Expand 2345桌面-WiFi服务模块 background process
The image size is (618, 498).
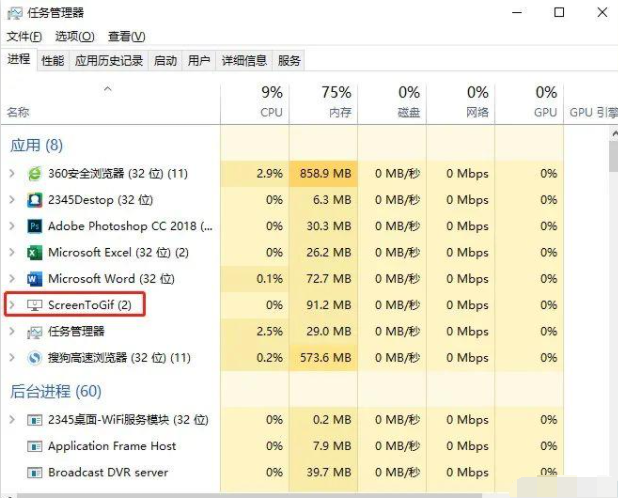[12, 420]
